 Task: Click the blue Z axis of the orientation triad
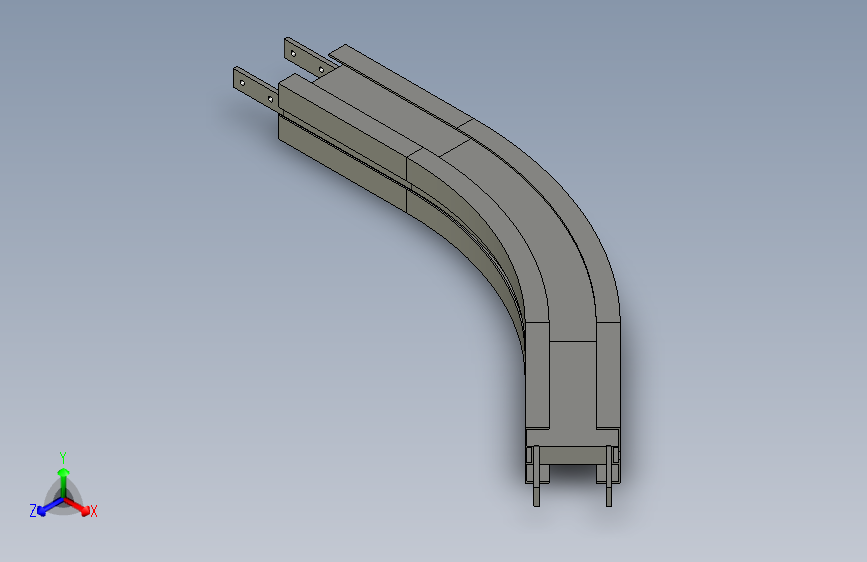tap(50, 507)
